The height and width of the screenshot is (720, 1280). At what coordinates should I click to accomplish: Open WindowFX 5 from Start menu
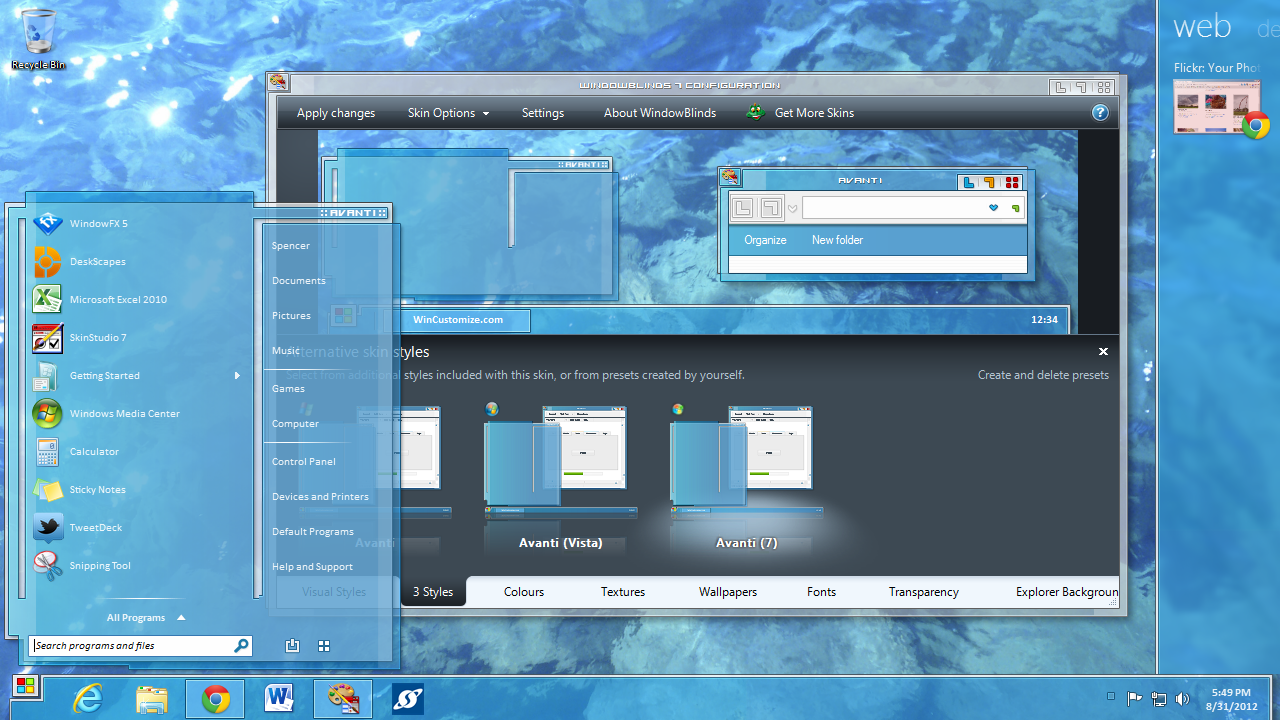pos(98,223)
